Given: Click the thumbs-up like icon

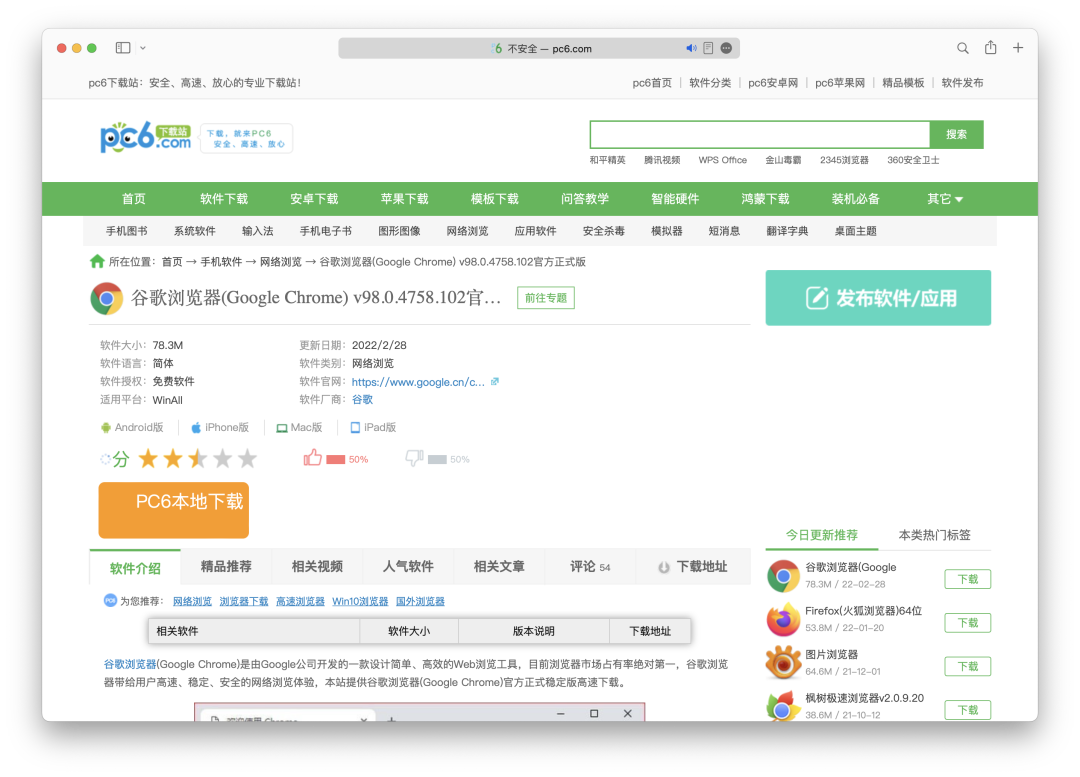Looking at the screenshot, I should (x=313, y=458).
